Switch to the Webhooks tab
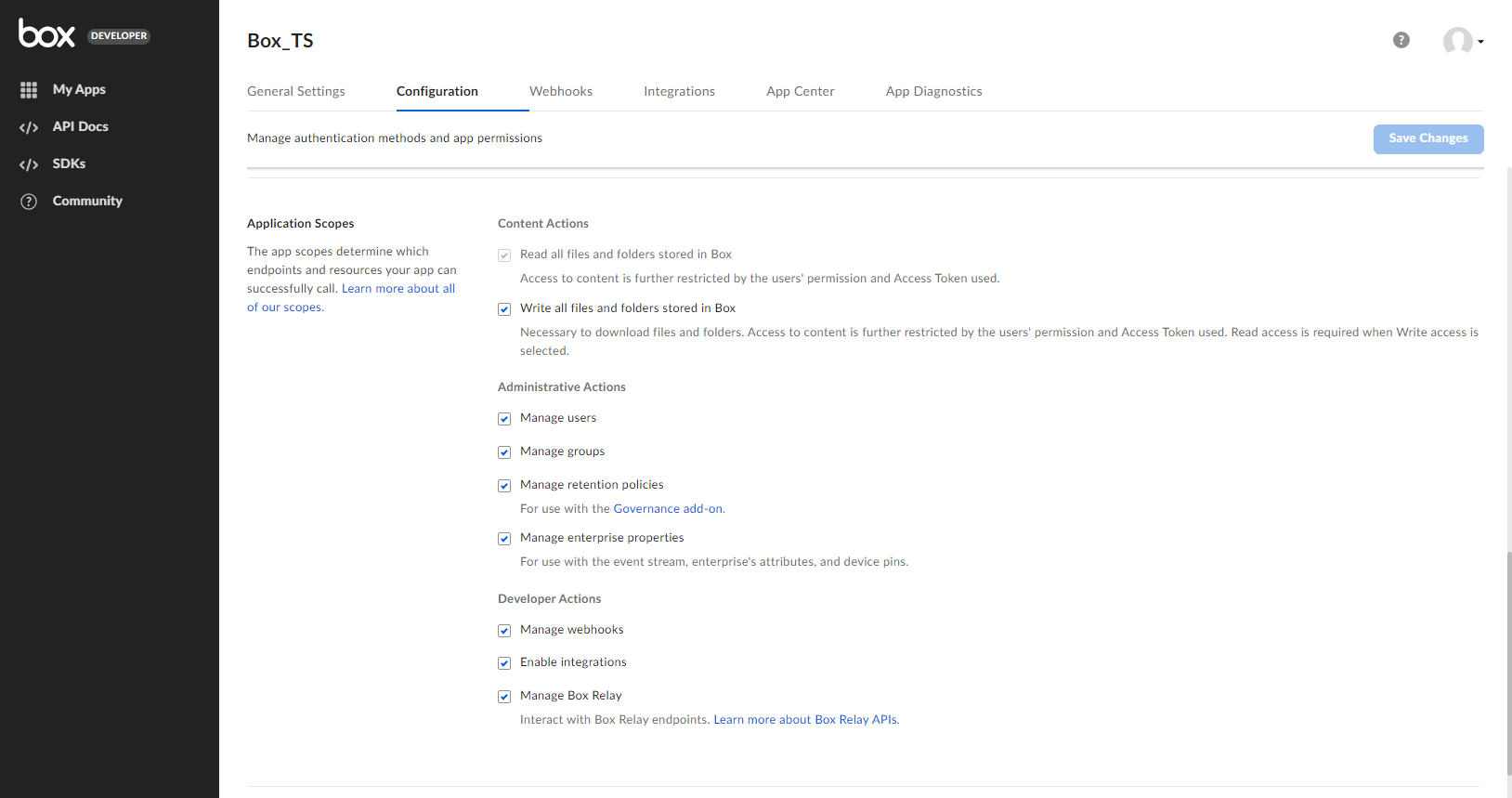 point(561,91)
